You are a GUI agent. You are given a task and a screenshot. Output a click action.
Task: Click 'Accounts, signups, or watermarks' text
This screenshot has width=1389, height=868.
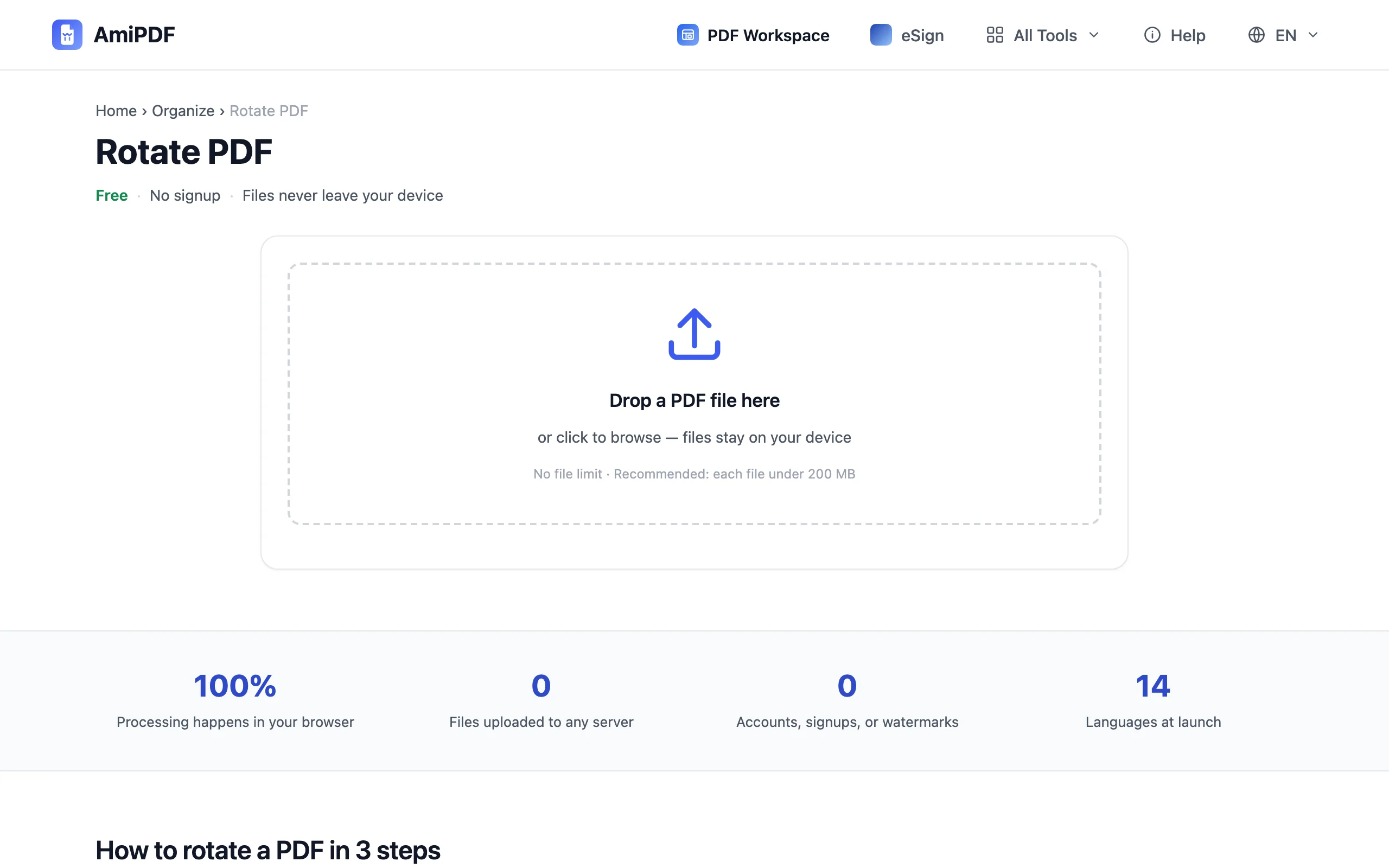point(847,722)
